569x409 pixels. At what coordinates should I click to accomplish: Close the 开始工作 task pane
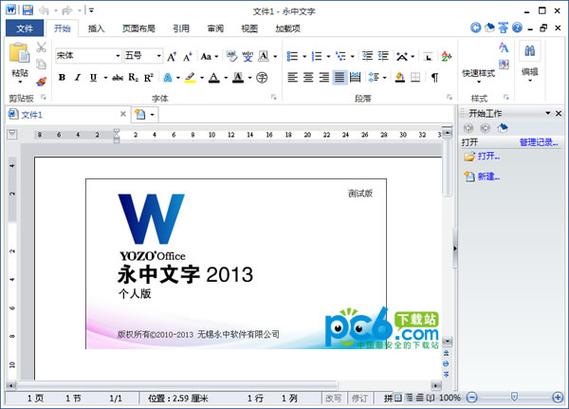point(558,114)
